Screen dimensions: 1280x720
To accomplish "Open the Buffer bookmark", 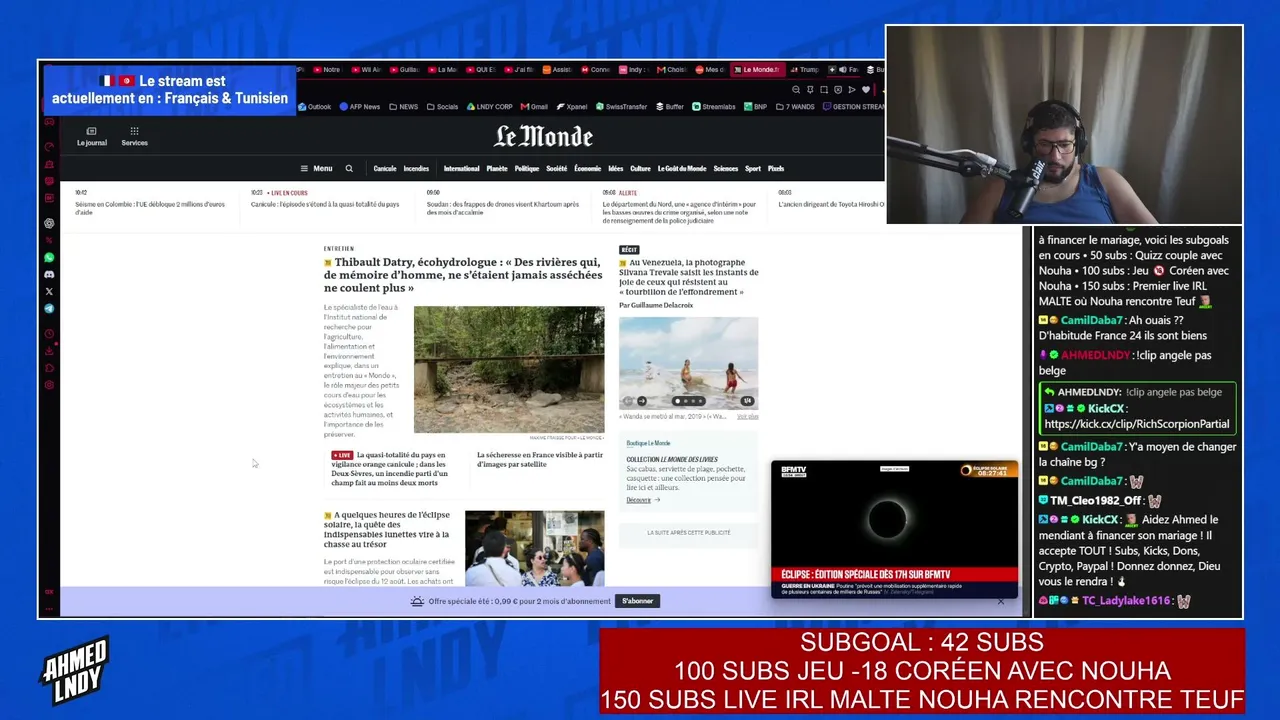I will (669, 107).
